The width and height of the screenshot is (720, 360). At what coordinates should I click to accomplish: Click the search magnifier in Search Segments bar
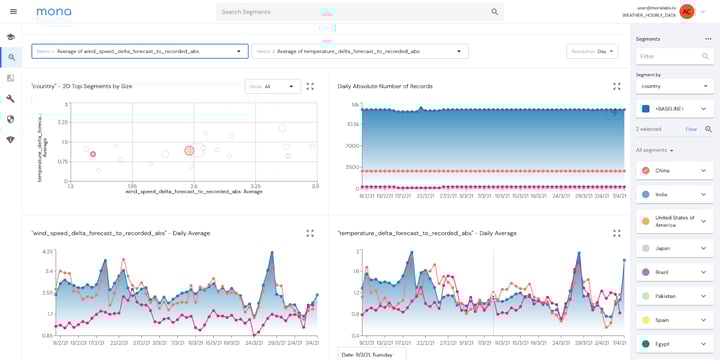pos(495,12)
